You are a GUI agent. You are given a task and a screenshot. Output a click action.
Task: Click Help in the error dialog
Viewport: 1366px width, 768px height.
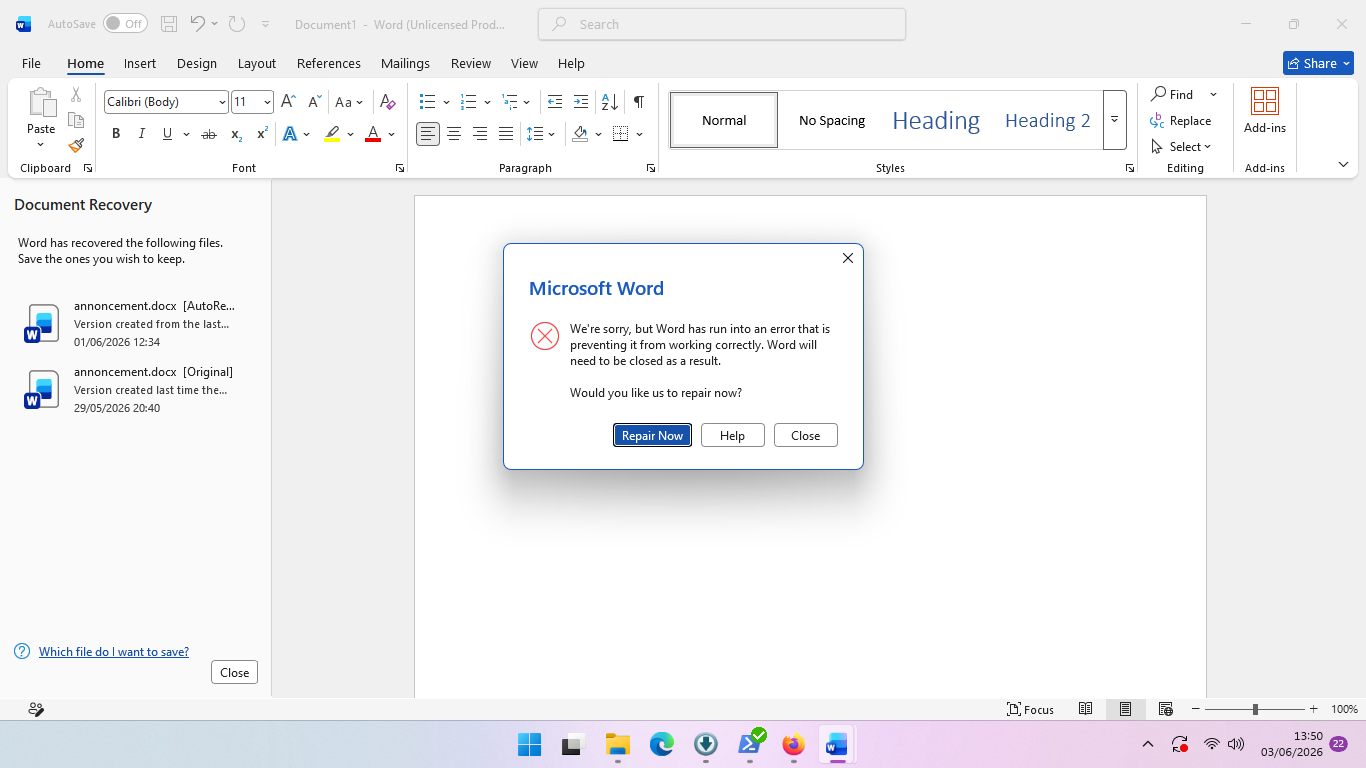tap(733, 435)
